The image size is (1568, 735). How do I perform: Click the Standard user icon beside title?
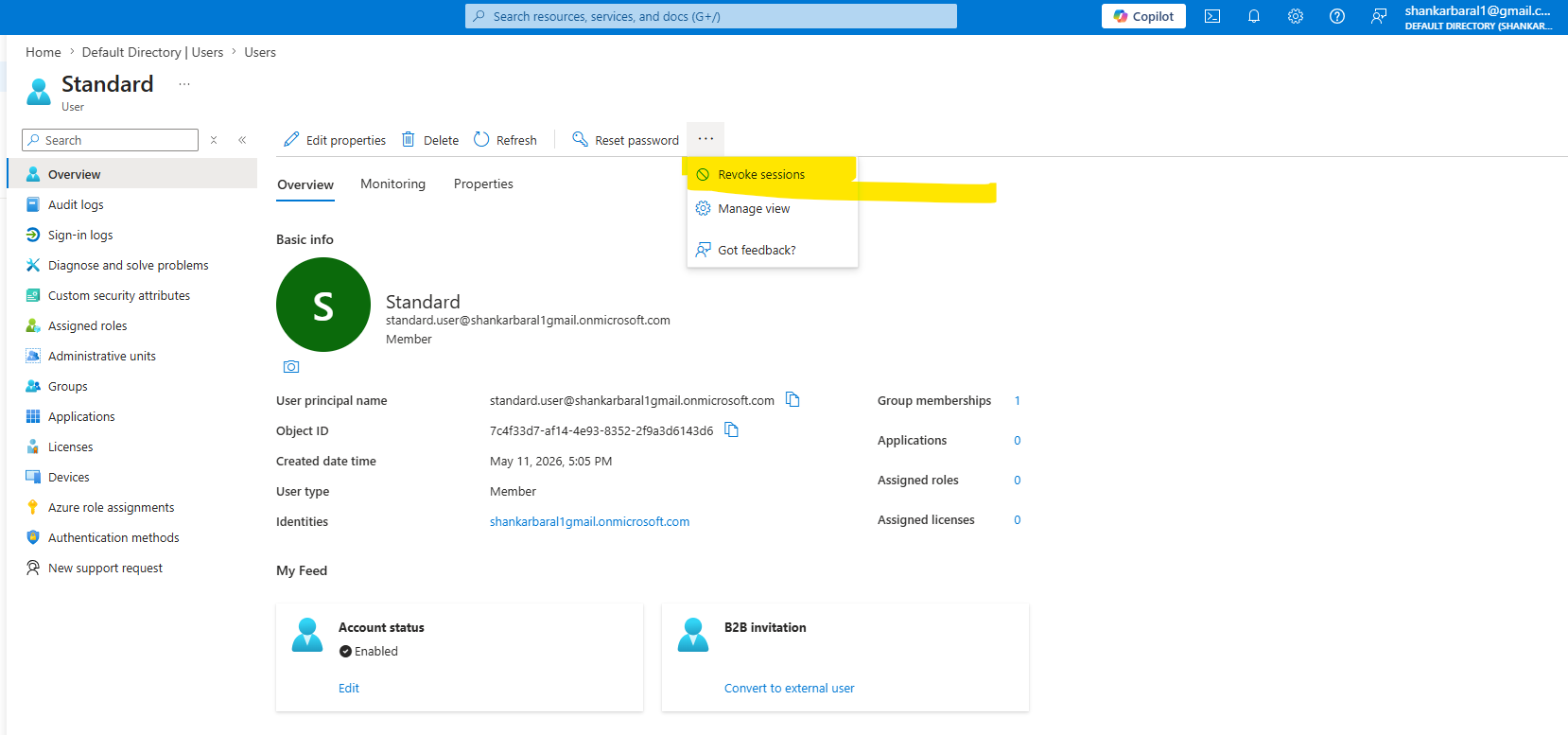click(39, 92)
